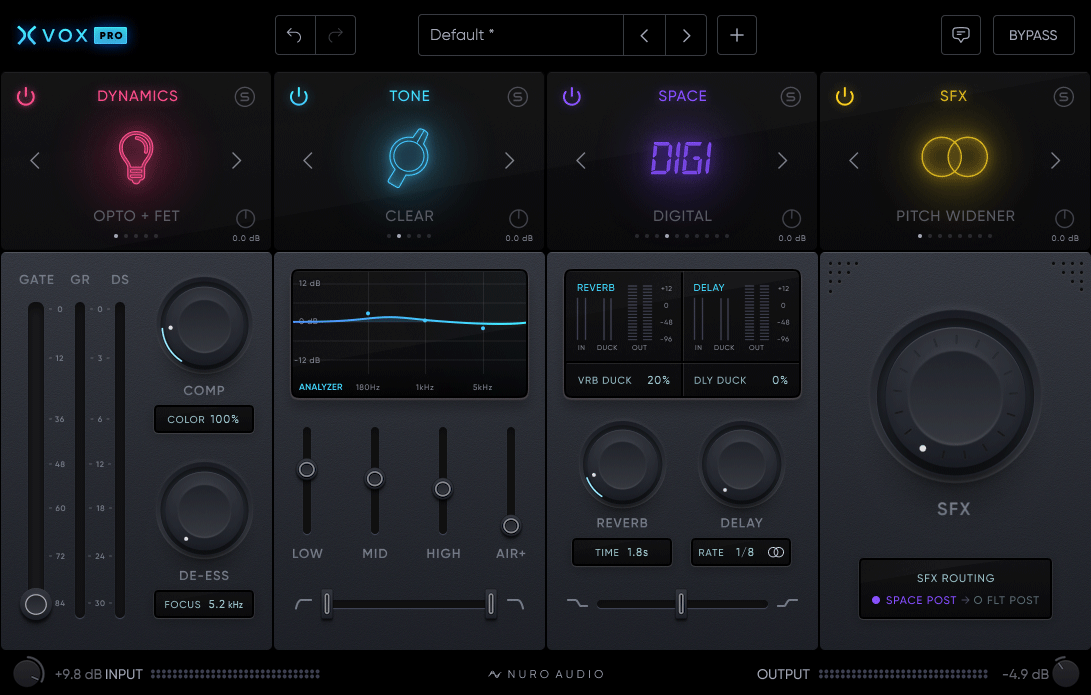Image resolution: width=1091 pixels, height=695 pixels.
Task: Click the VOX PRO logo
Action: pos(72,35)
